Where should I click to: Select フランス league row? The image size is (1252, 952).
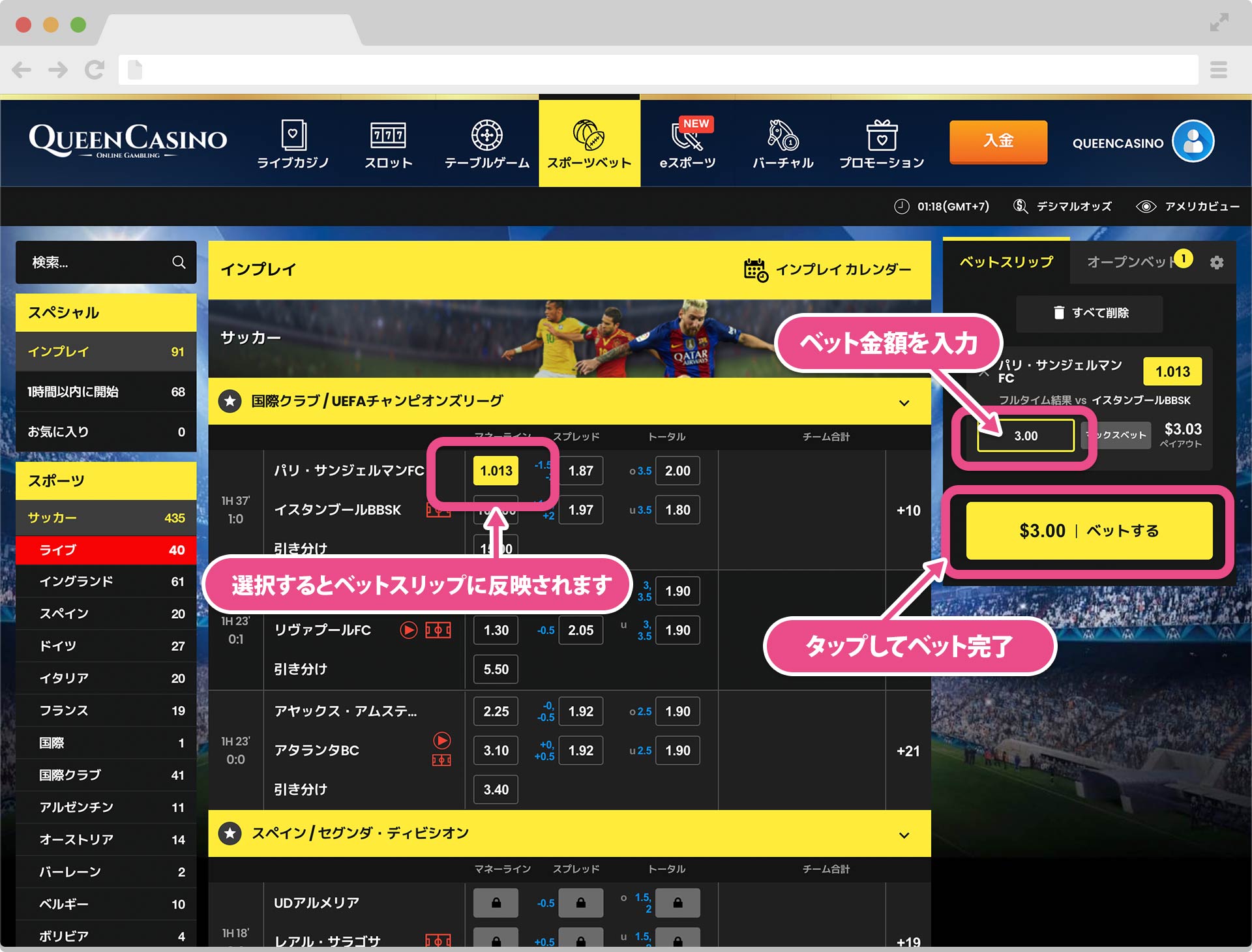(x=106, y=710)
